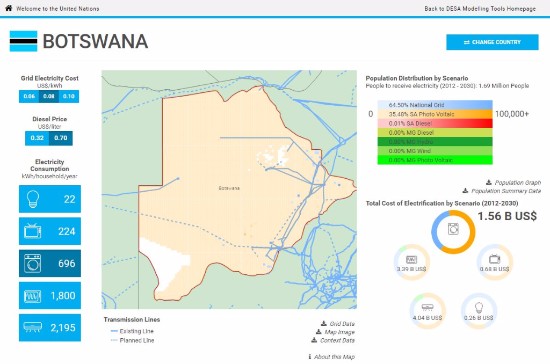Click the National Grid legend color bar
Screen dimensions: 550x364
(x=435, y=105)
